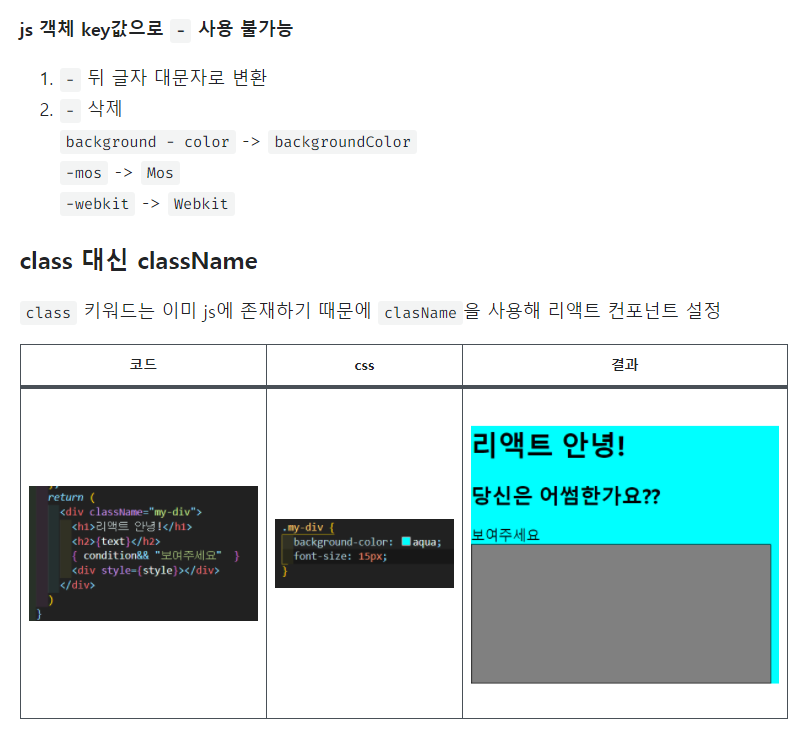The height and width of the screenshot is (742, 802).
Task: Select the inline 'class' code keyword
Action: pyautogui.click(x=48, y=313)
